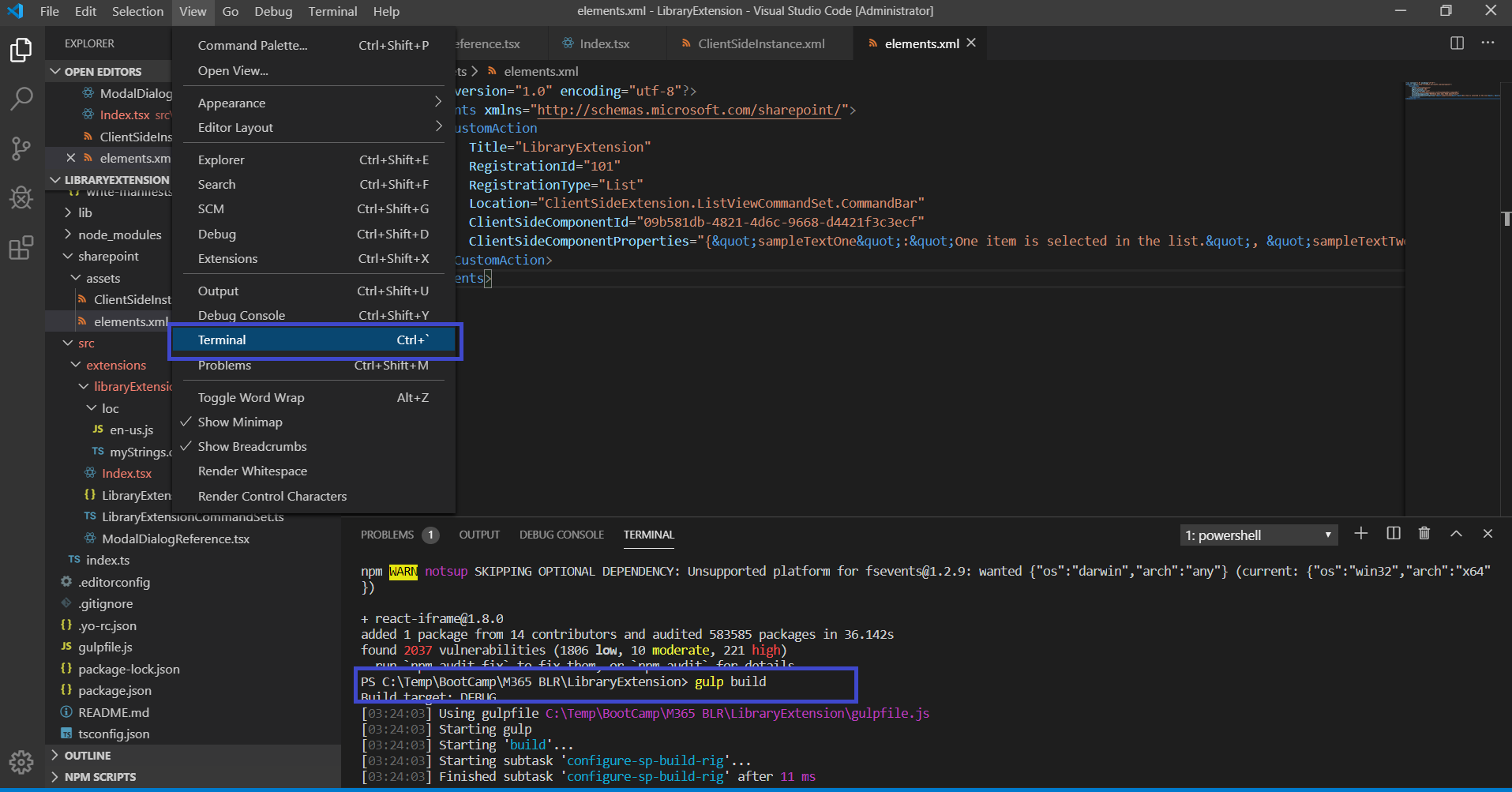Open package.json in the explorer
1512x792 pixels.
[x=114, y=690]
